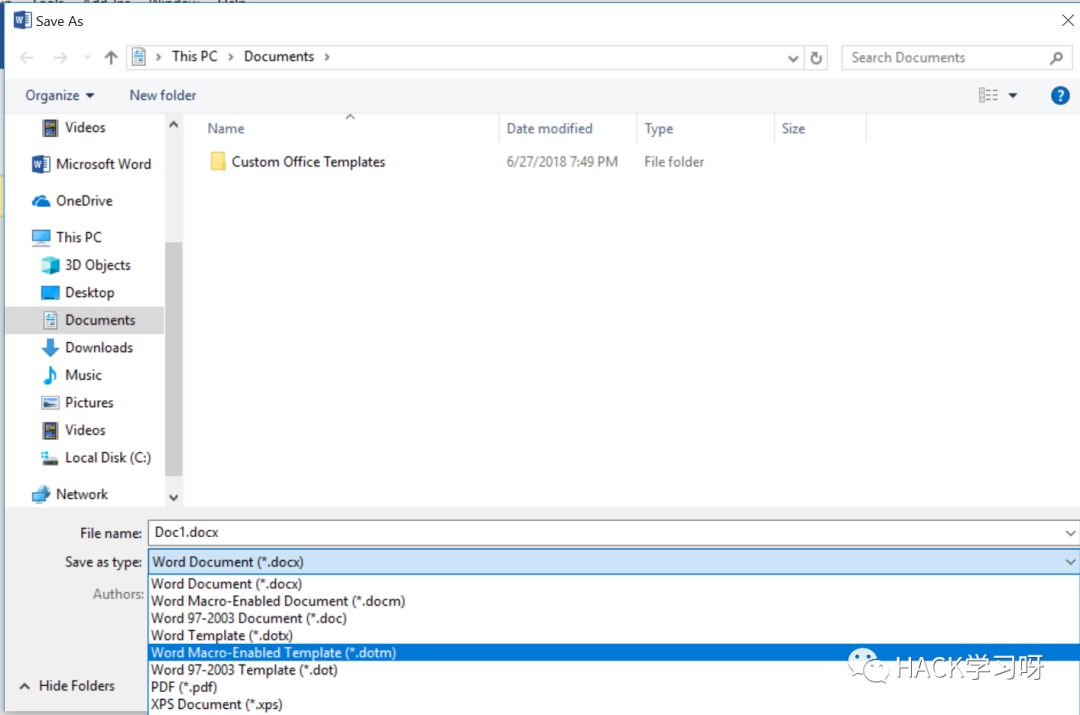Select the top Videos item in sidebar
The width and height of the screenshot is (1080, 715).
click(x=85, y=127)
